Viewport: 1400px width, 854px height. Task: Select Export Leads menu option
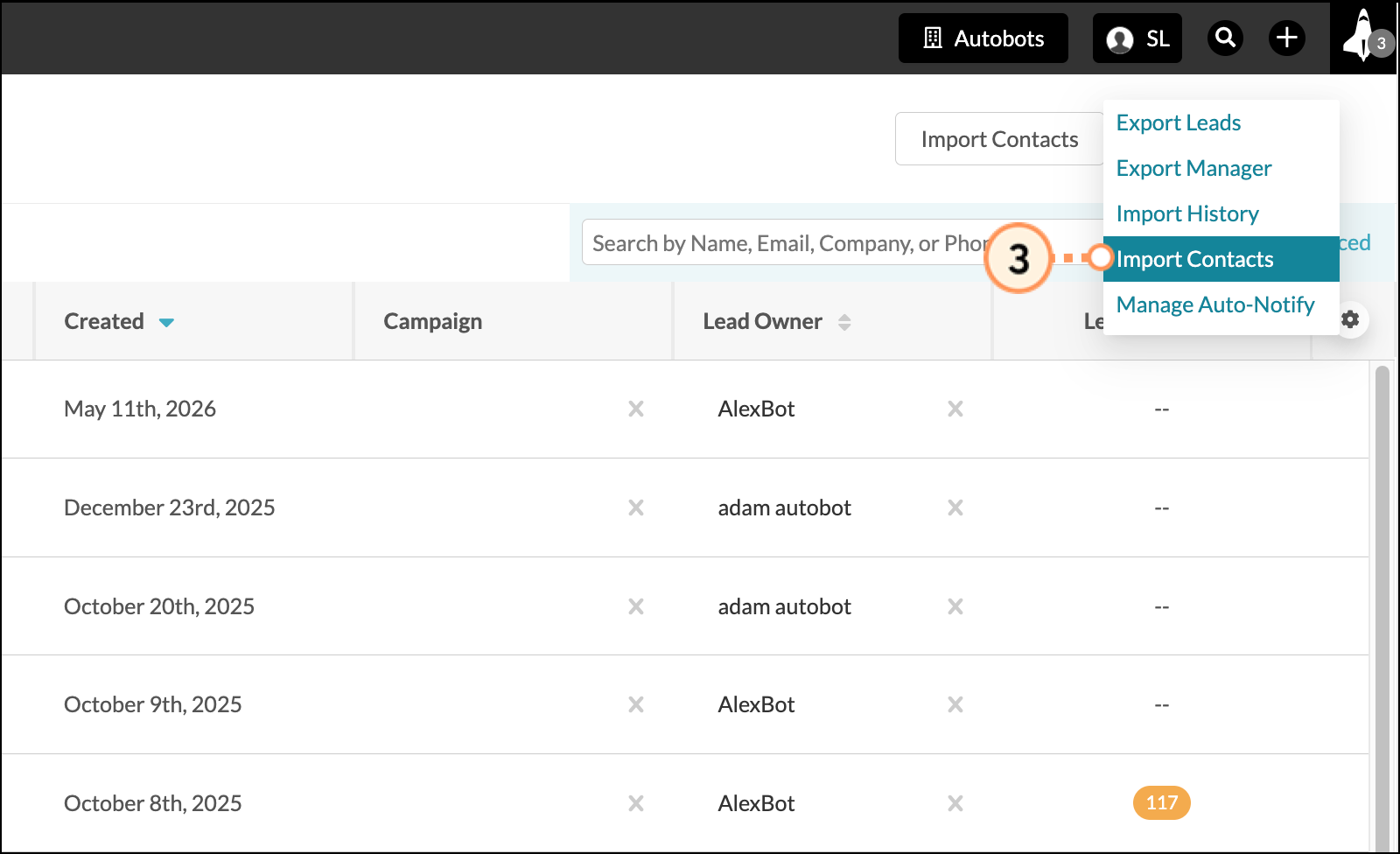tap(1179, 122)
